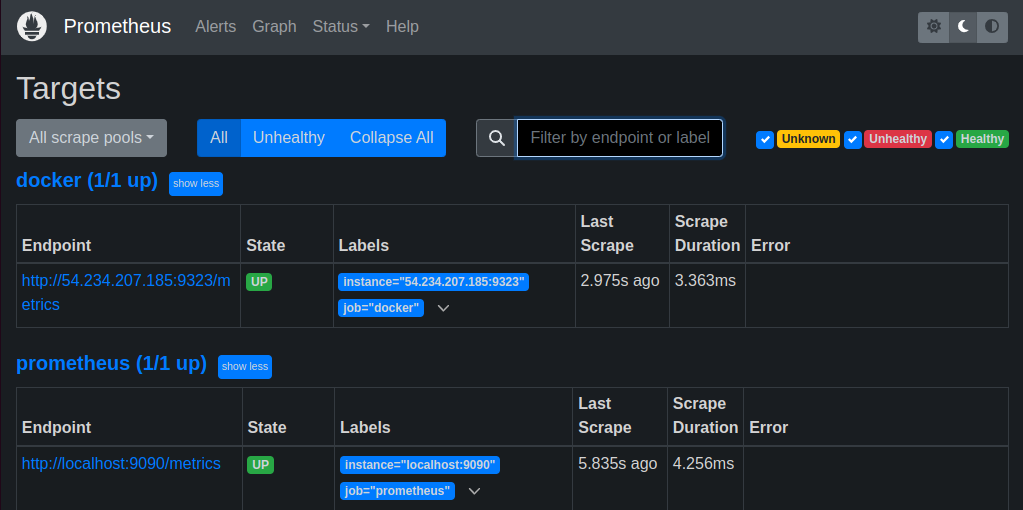The image size is (1023, 510).
Task: Open the prometheus (1/1 up) heading link
Action: 111,363
